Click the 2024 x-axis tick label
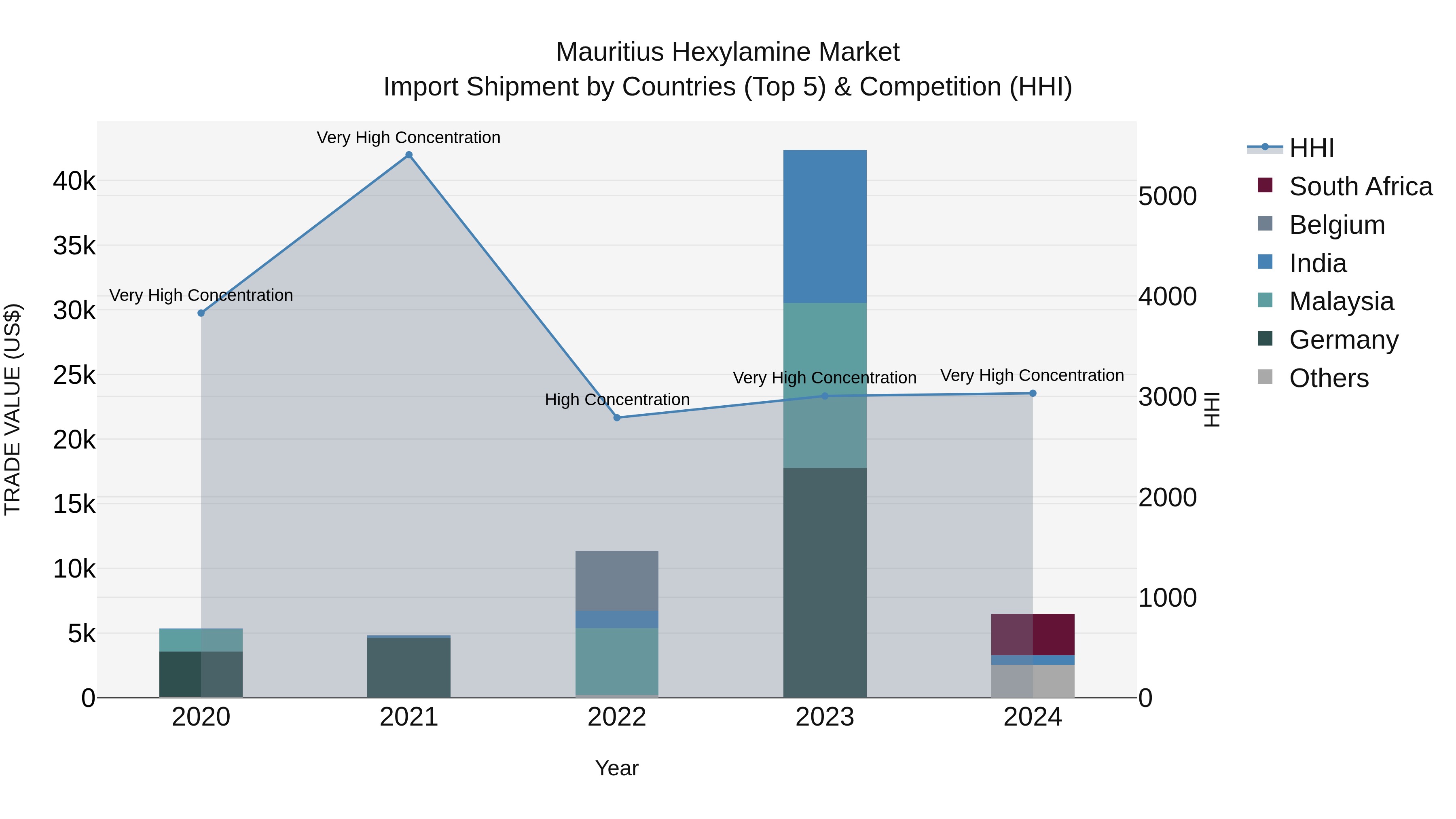Image resolution: width=1456 pixels, height=819 pixels. (x=1033, y=717)
